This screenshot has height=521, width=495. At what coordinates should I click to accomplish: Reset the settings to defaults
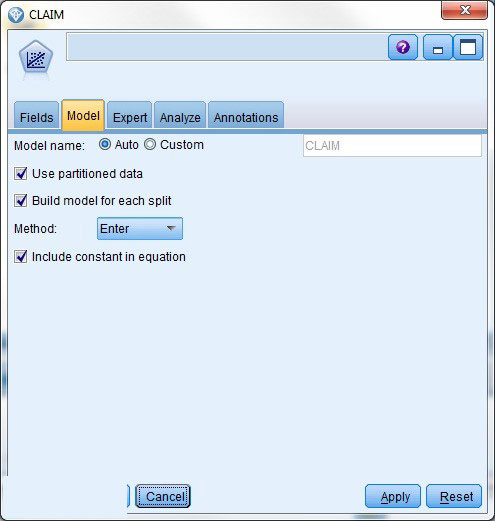454,496
